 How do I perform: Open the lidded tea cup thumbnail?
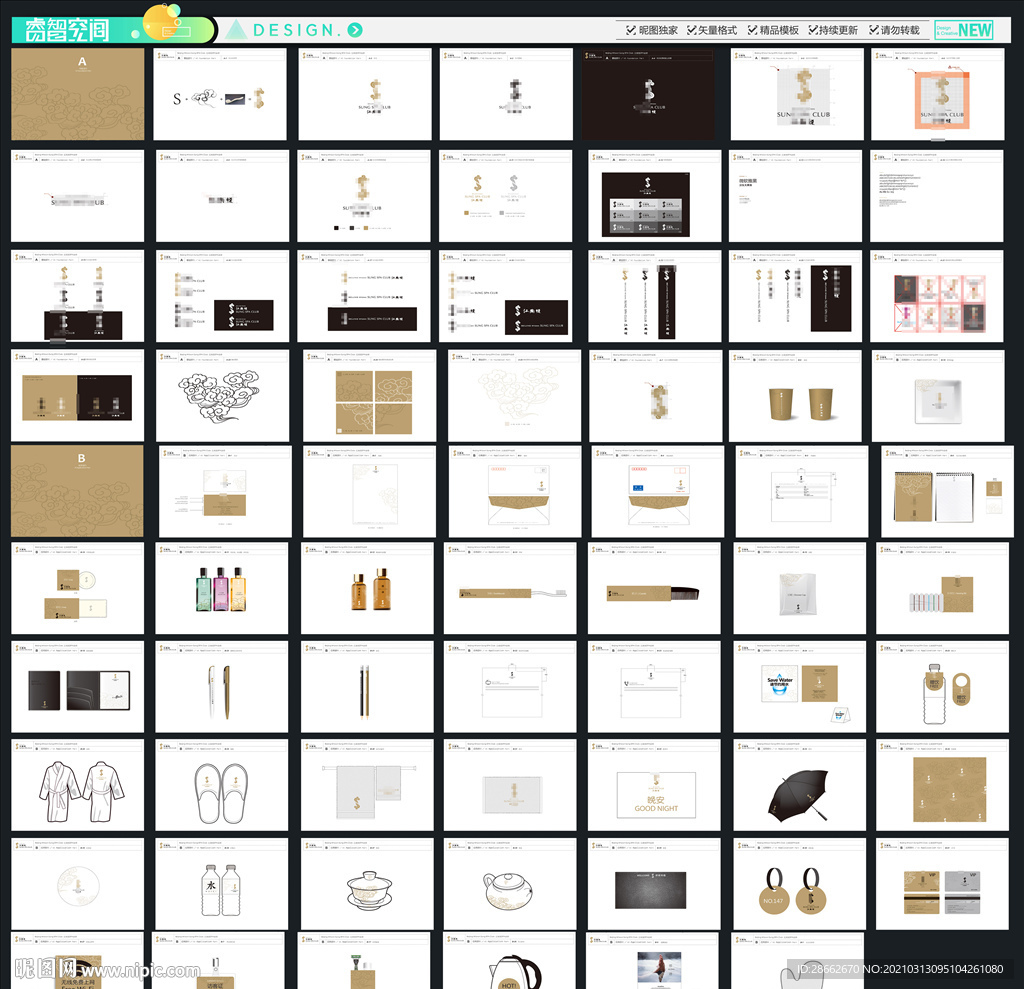(x=367, y=884)
